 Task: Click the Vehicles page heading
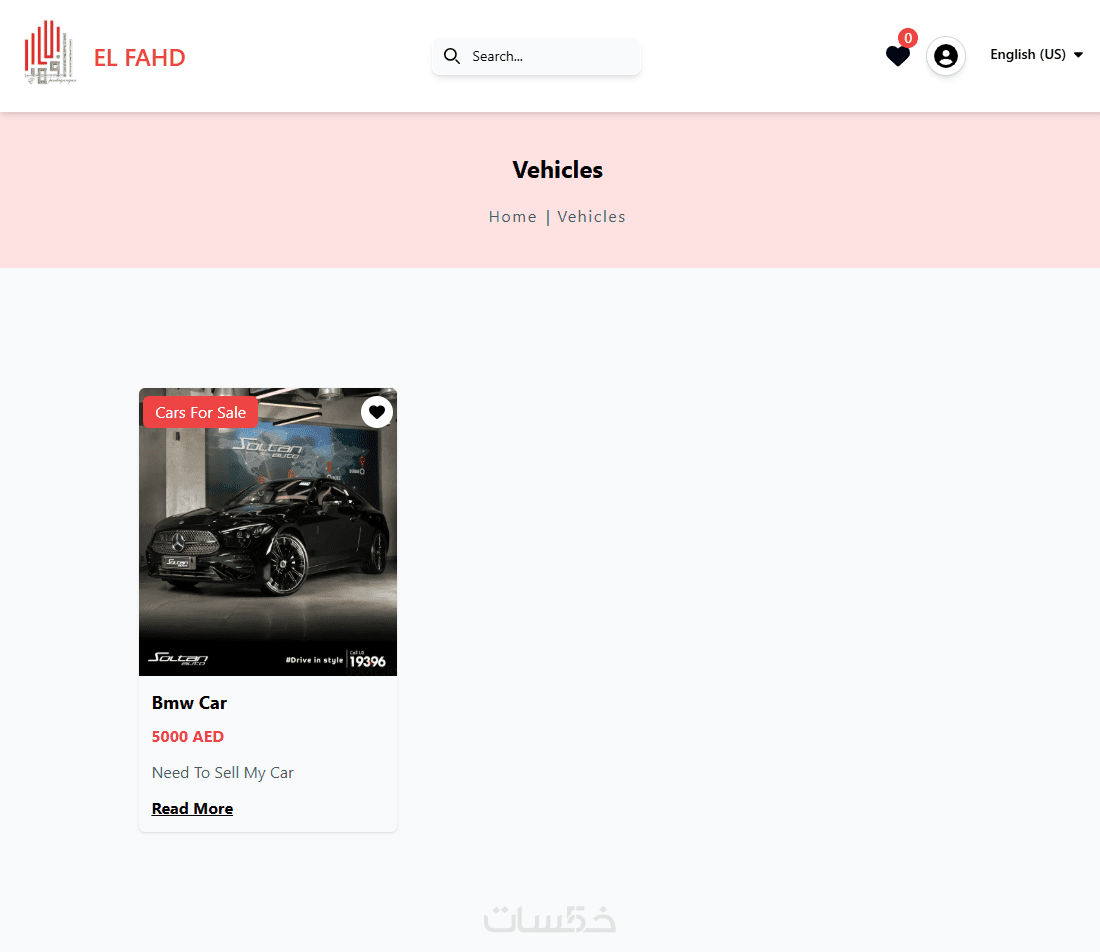(x=558, y=170)
